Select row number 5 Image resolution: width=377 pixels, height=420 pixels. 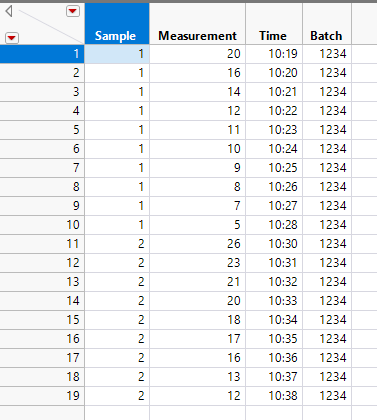pos(42,130)
